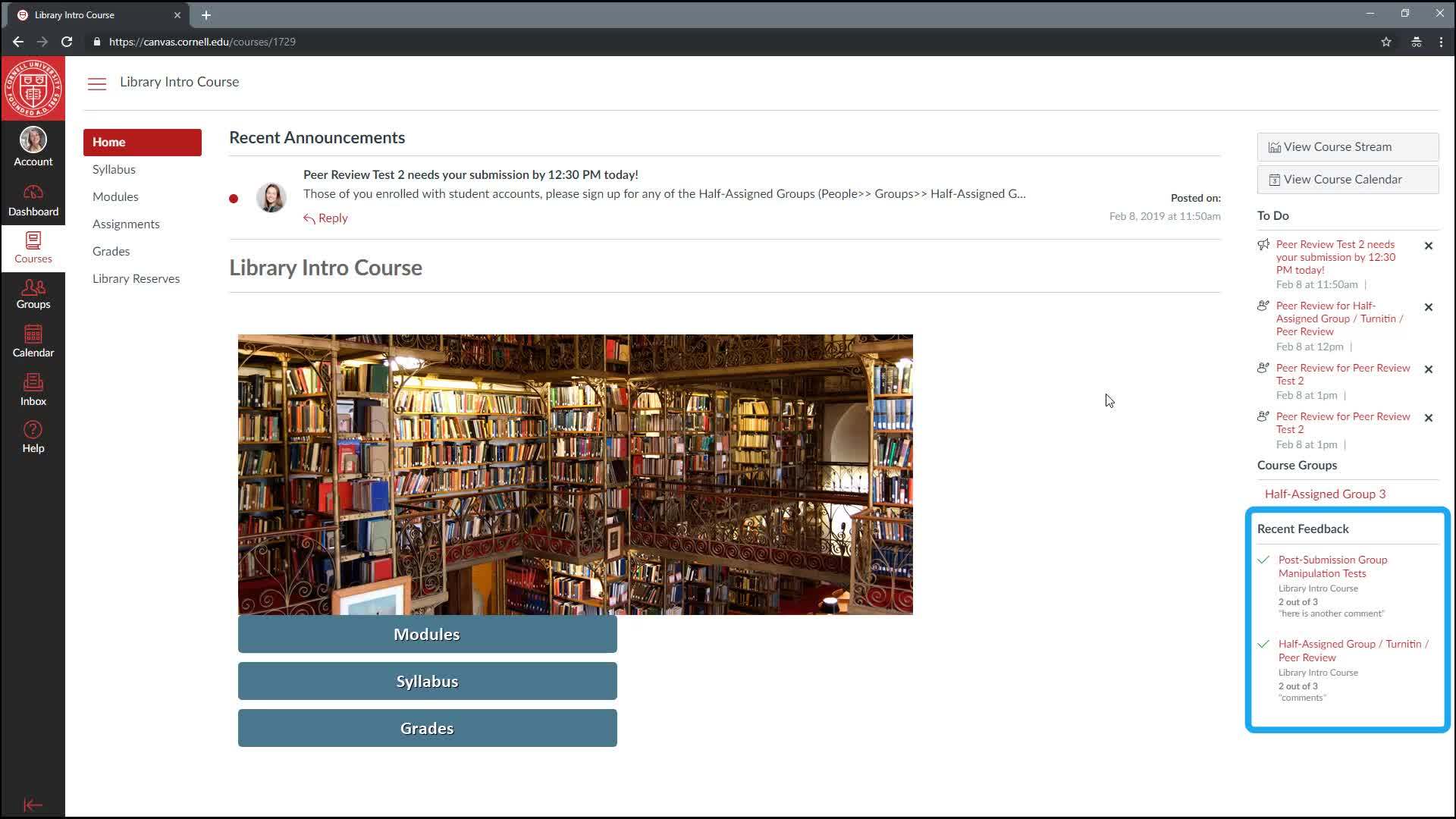Image resolution: width=1456 pixels, height=819 pixels.
Task: Open the Half-Assigned Group 3 link
Action: pos(1324,494)
